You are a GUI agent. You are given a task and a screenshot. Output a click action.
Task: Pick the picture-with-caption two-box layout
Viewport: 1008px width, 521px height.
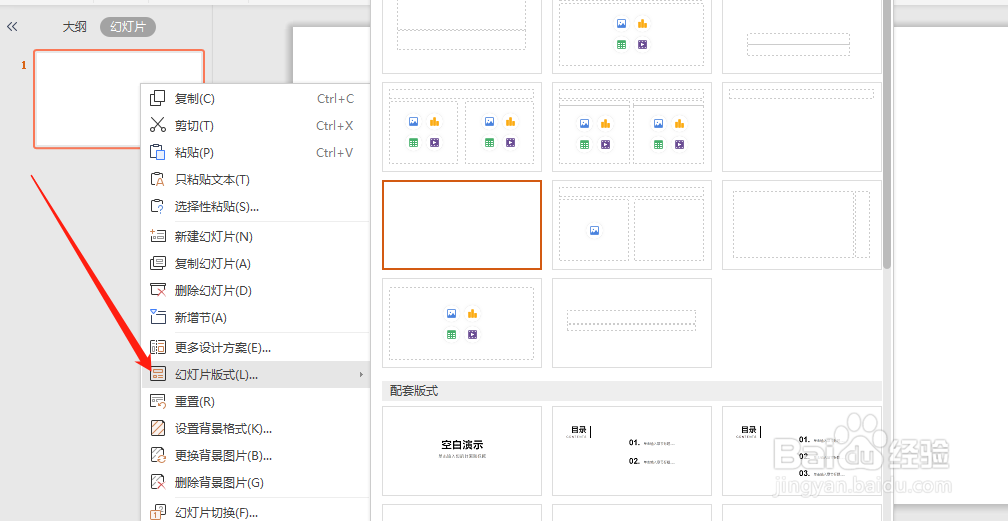click(631, 224)
